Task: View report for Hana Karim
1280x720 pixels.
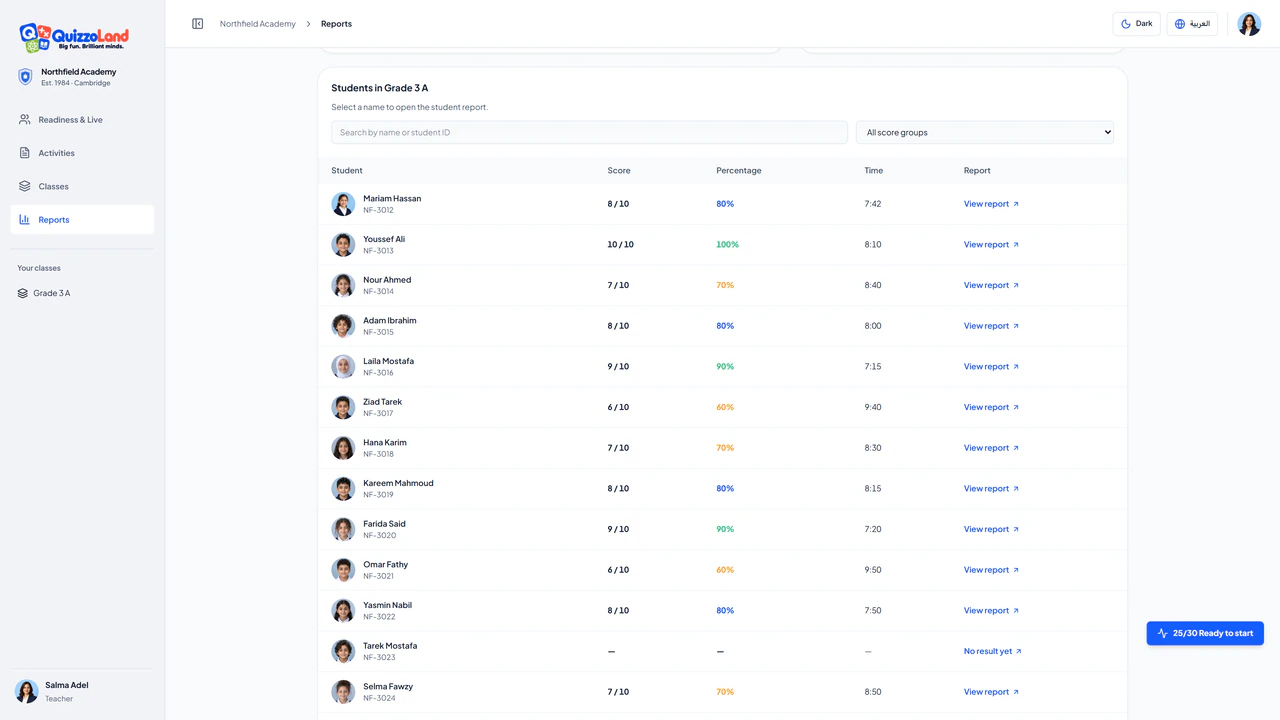Action: 991,448
